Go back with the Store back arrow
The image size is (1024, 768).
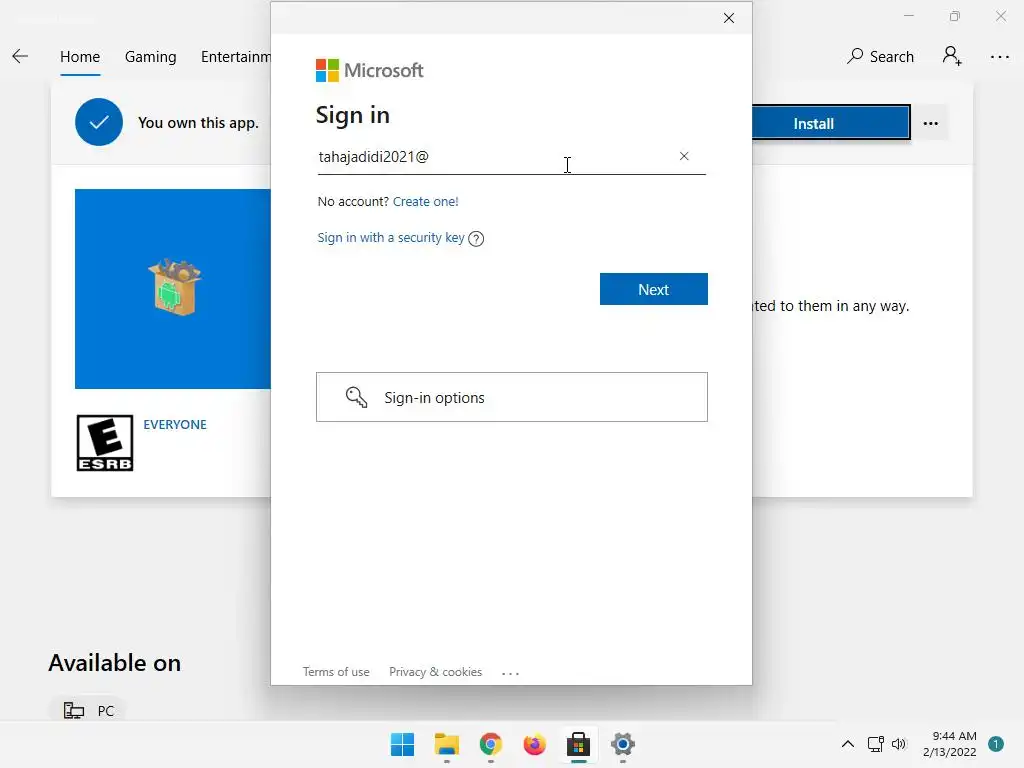20,57
